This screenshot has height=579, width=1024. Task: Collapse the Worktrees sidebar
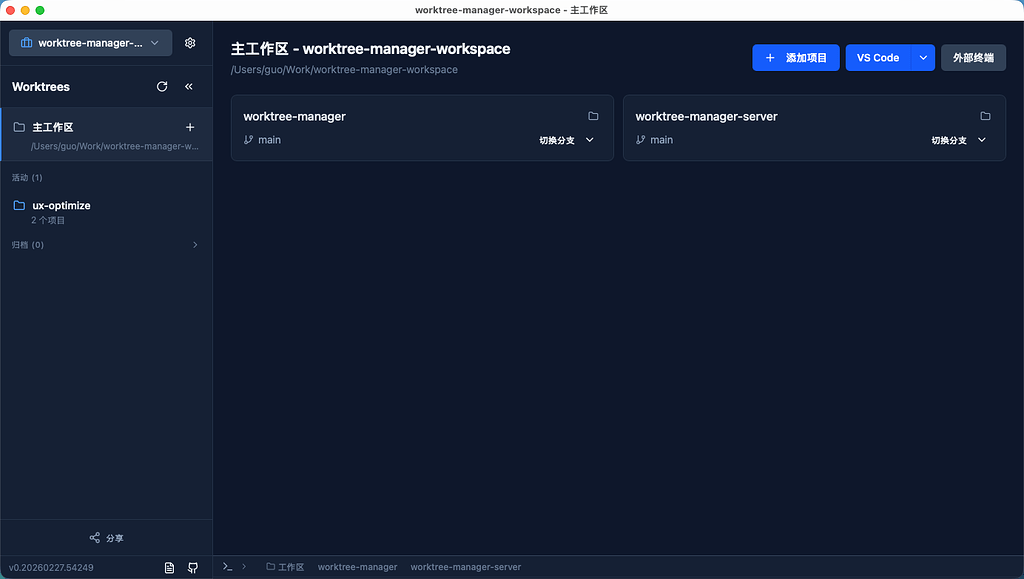(x=189, y=86)
